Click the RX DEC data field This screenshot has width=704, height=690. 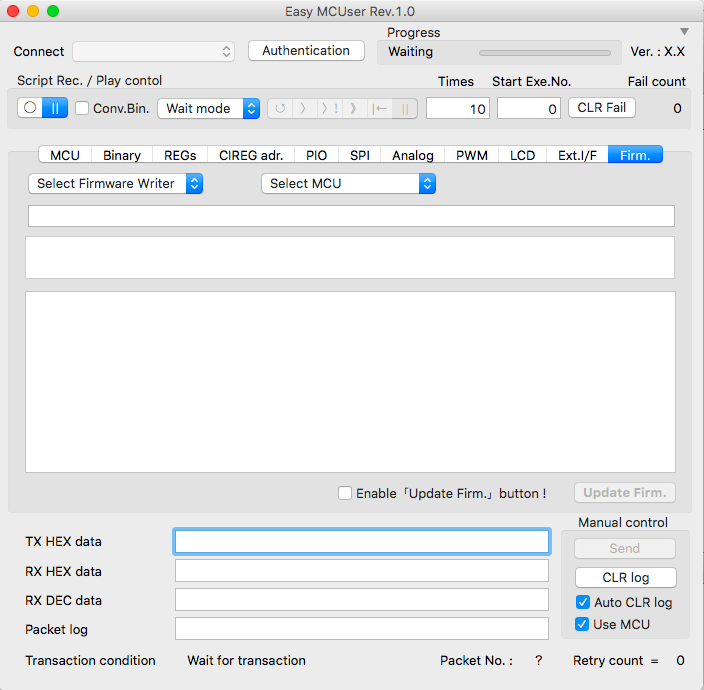[x=362, y=600]
